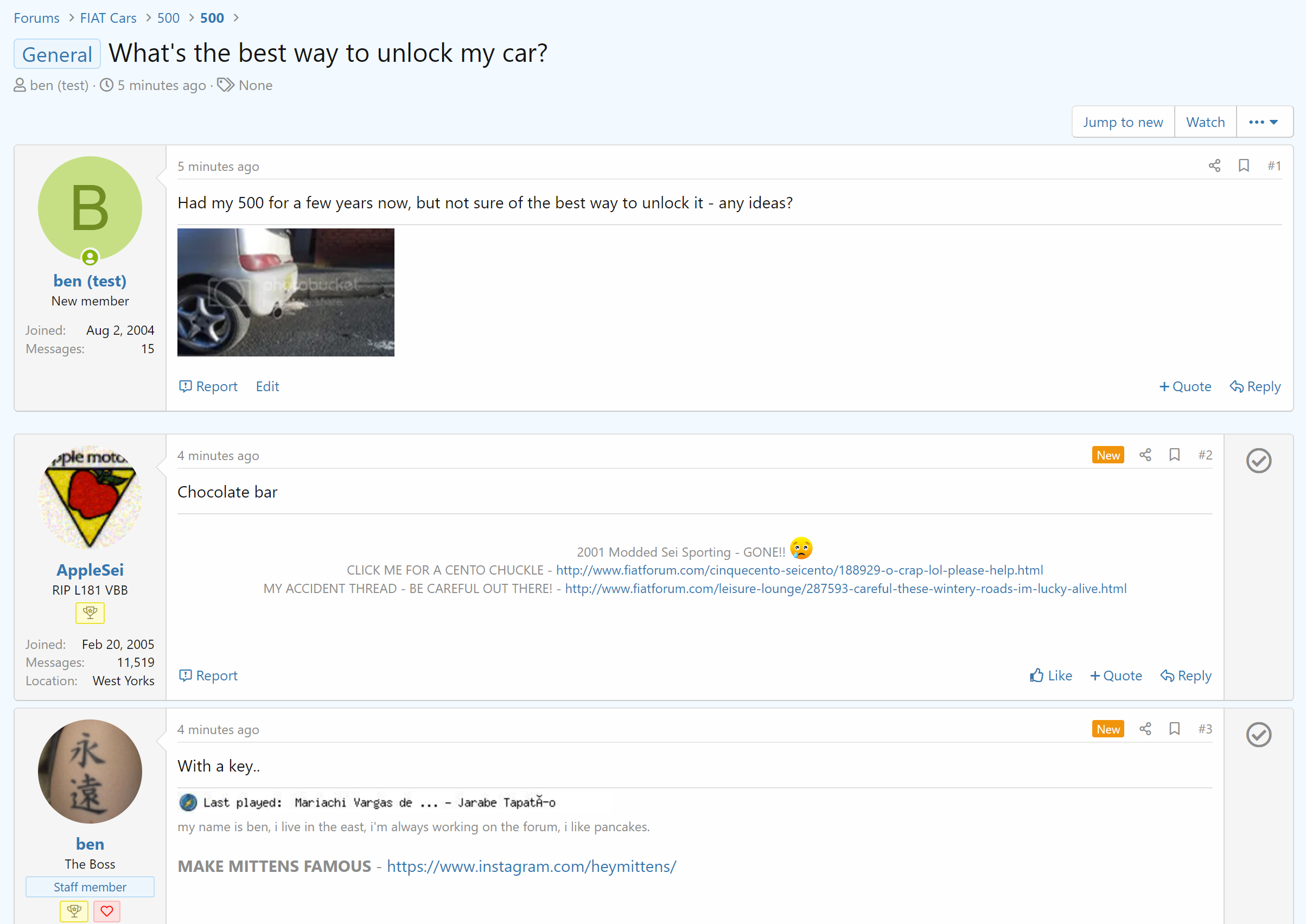Open the heymittens Instagram link

tap(531, 866)
